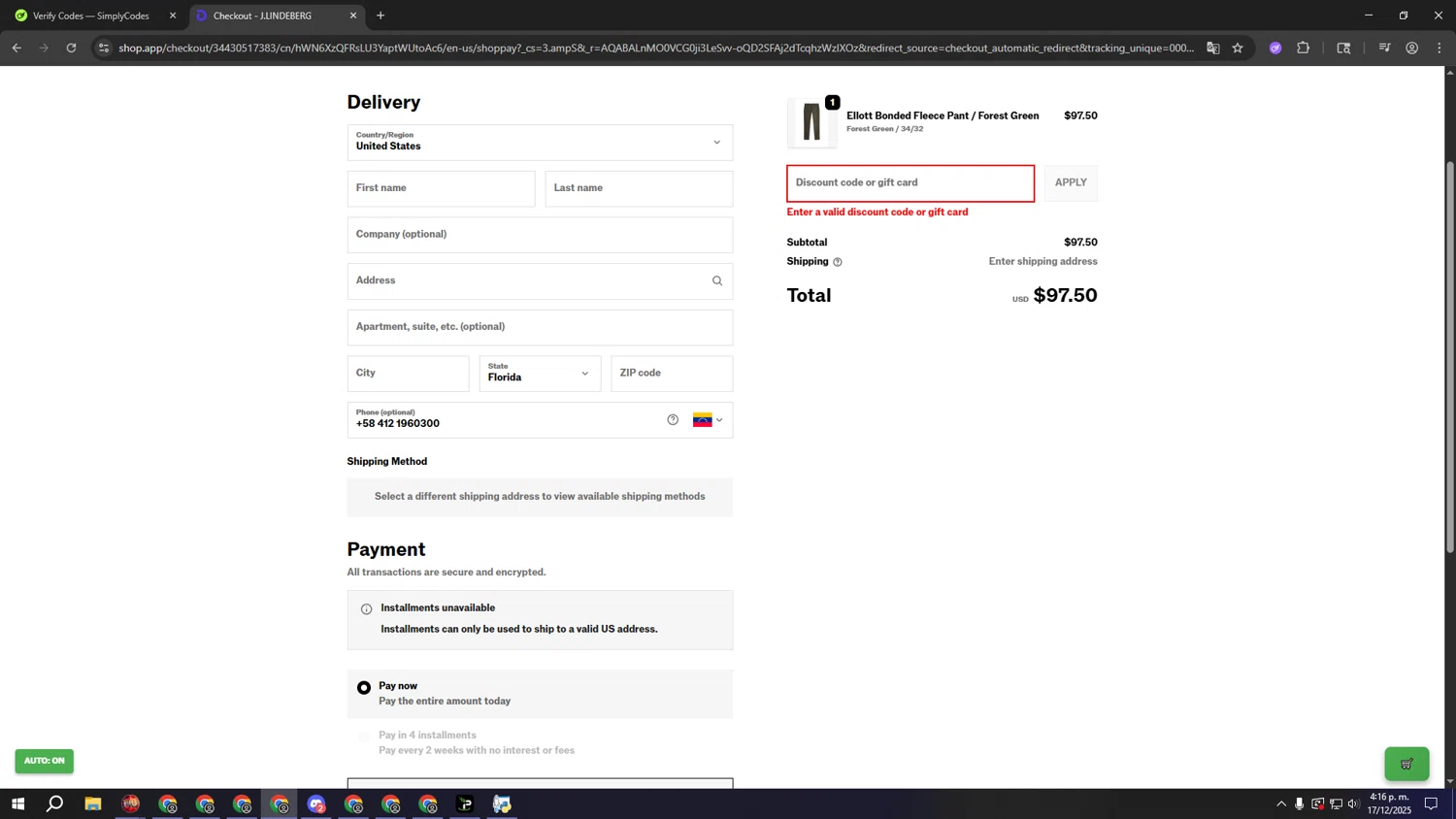Click the Forest Green pant product thumbnail
Viewport: 1456px width, 819px height.
pyautogui.click(x=812, y=122)
